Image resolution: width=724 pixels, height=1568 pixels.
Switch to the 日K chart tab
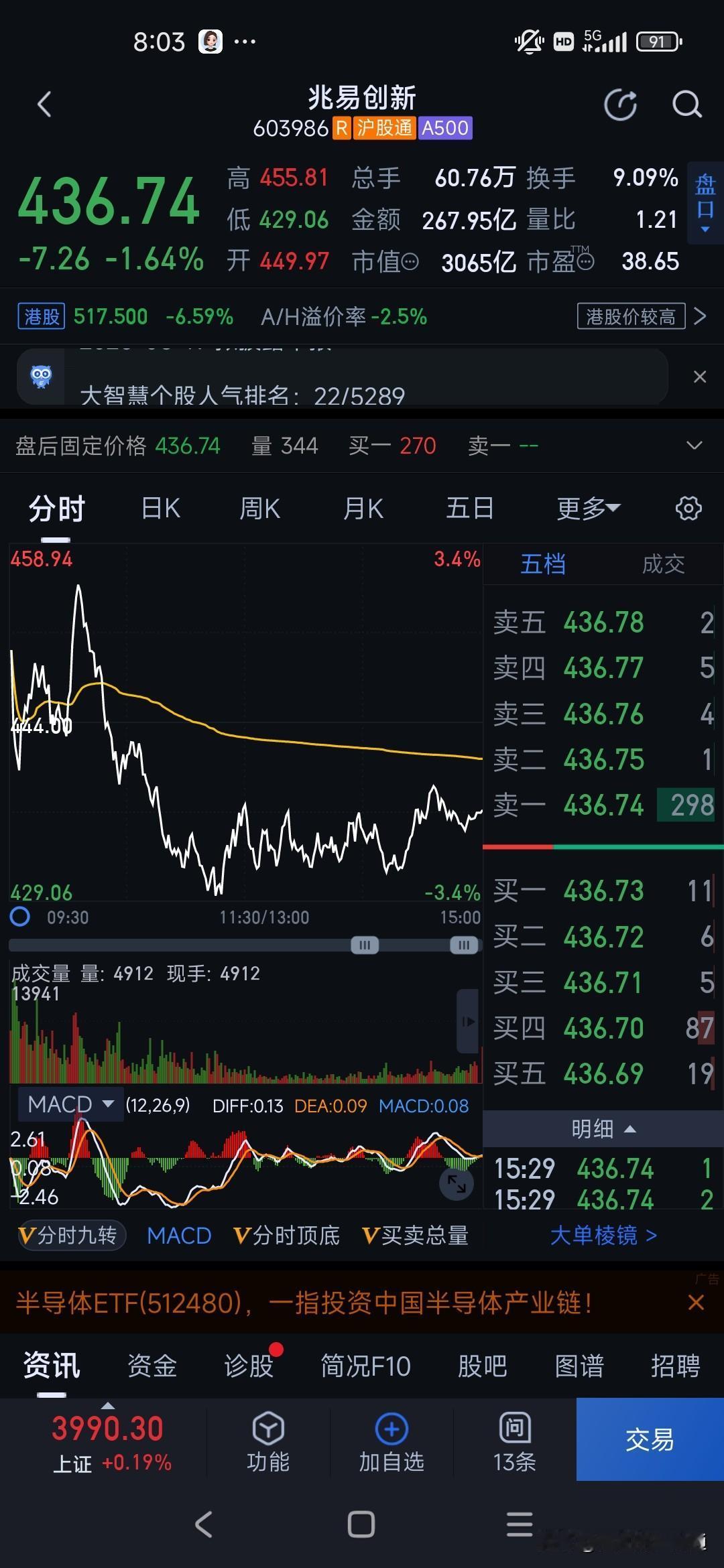pos(161,509)
